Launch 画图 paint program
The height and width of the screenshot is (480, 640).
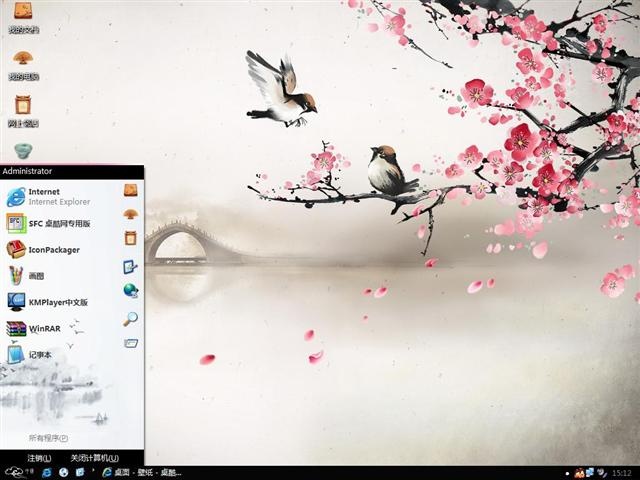25,276
